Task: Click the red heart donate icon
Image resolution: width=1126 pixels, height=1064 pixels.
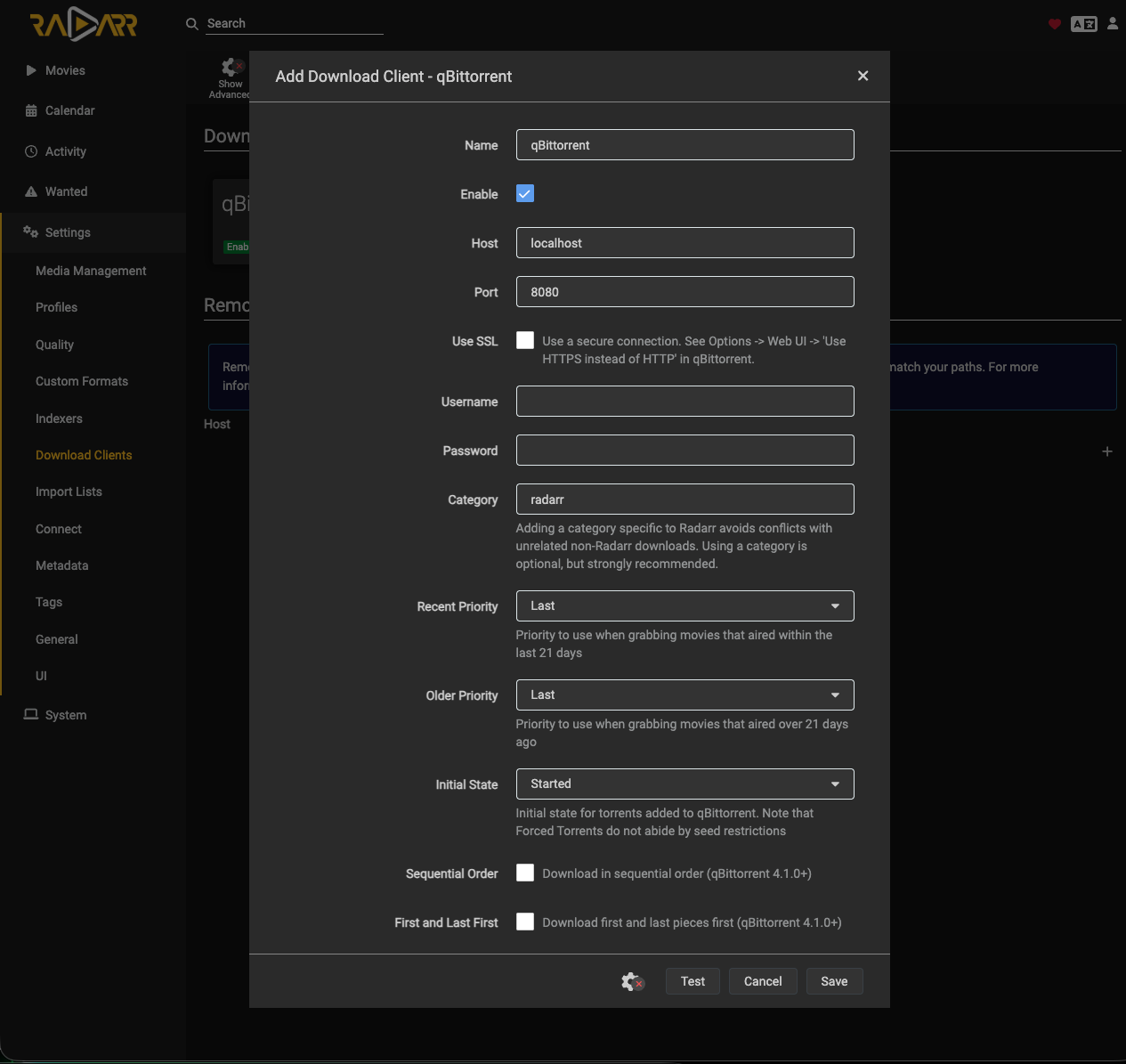Action: [1055, 24]
